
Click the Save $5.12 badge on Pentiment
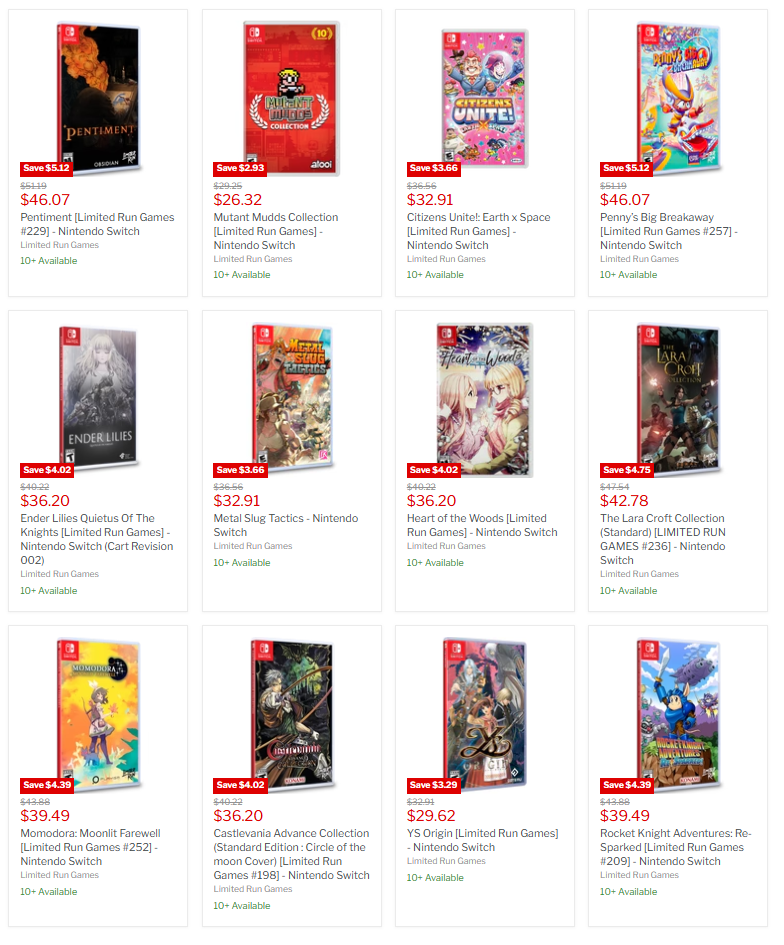pos(46,168)
